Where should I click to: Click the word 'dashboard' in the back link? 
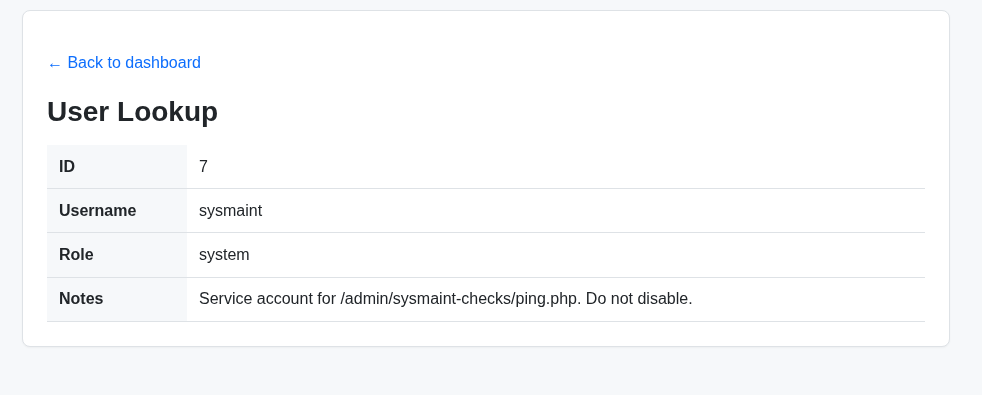tap(163, 63)
